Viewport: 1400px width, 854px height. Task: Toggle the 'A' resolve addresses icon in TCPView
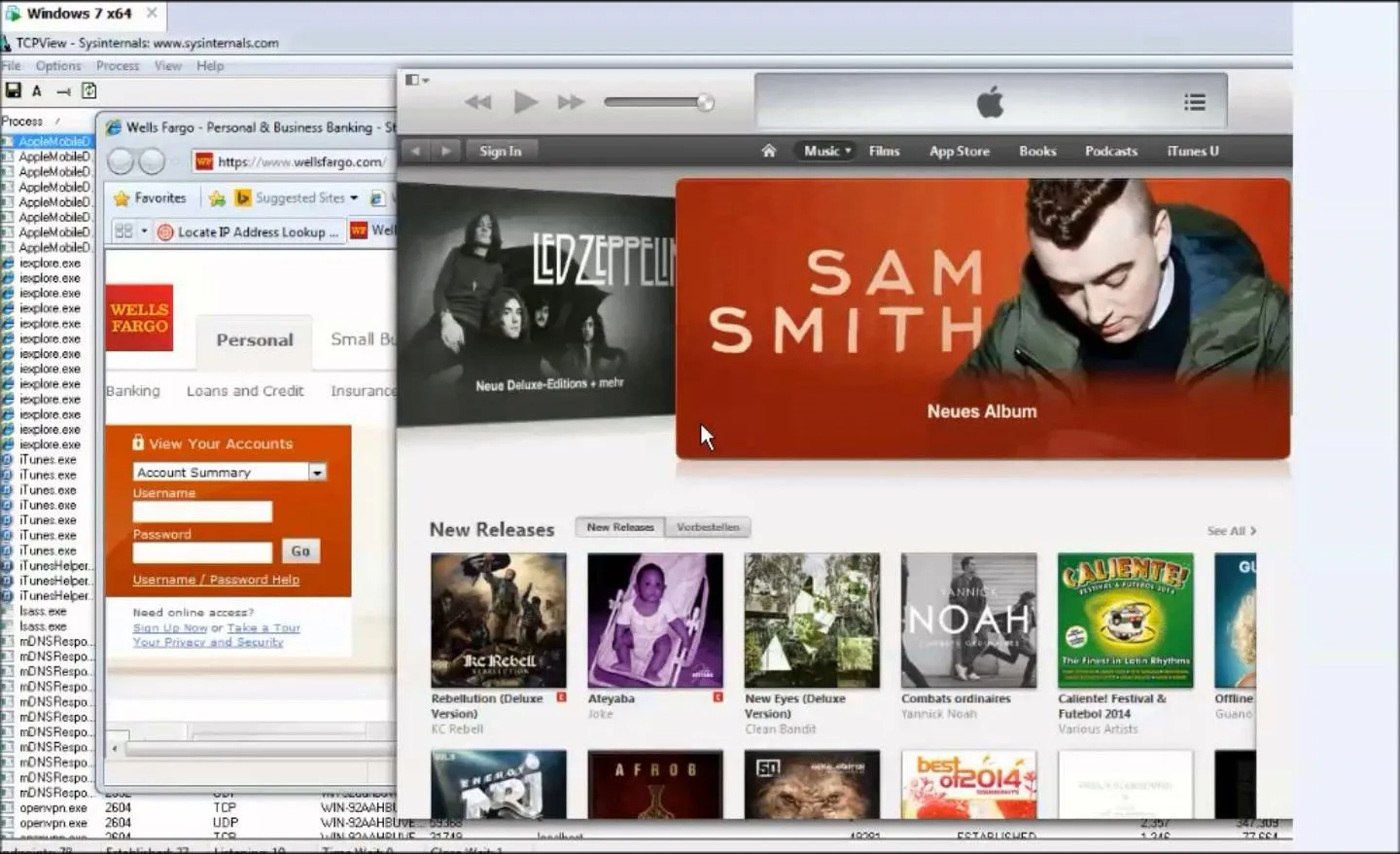37,90
